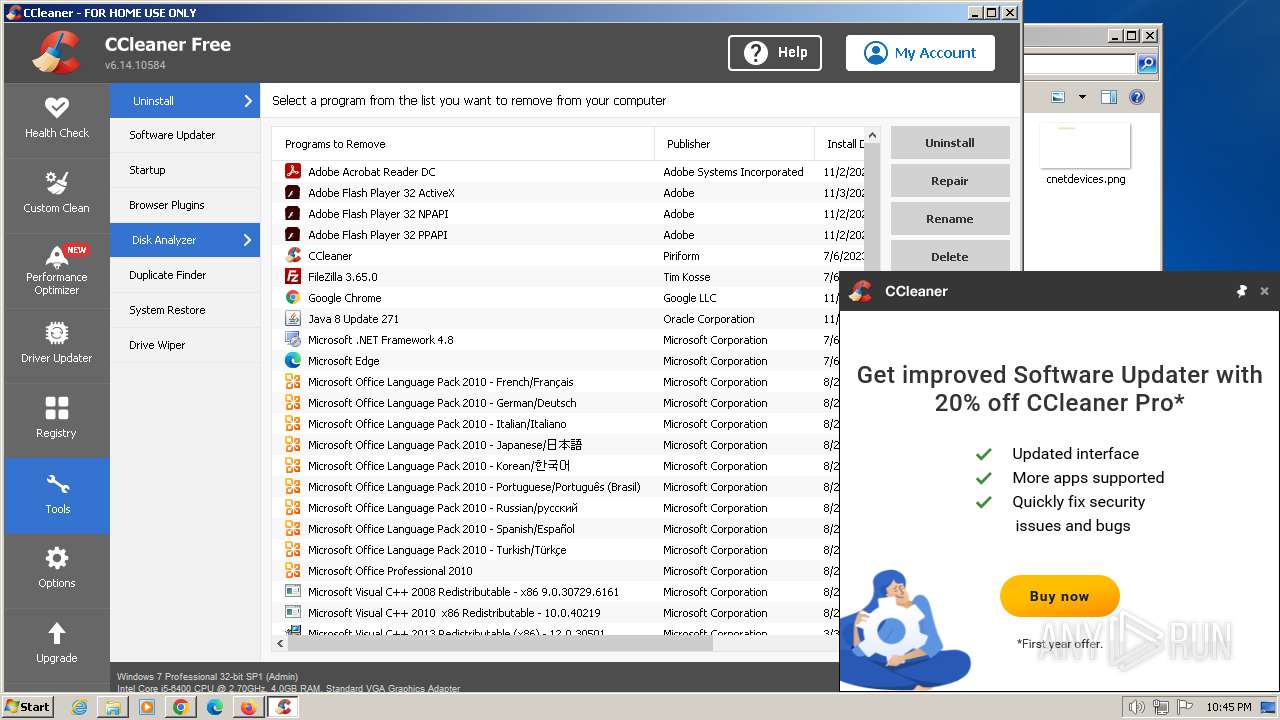Open the System Restore tool
Viewport: 1280px width, 720px height.
coord(185,310)
